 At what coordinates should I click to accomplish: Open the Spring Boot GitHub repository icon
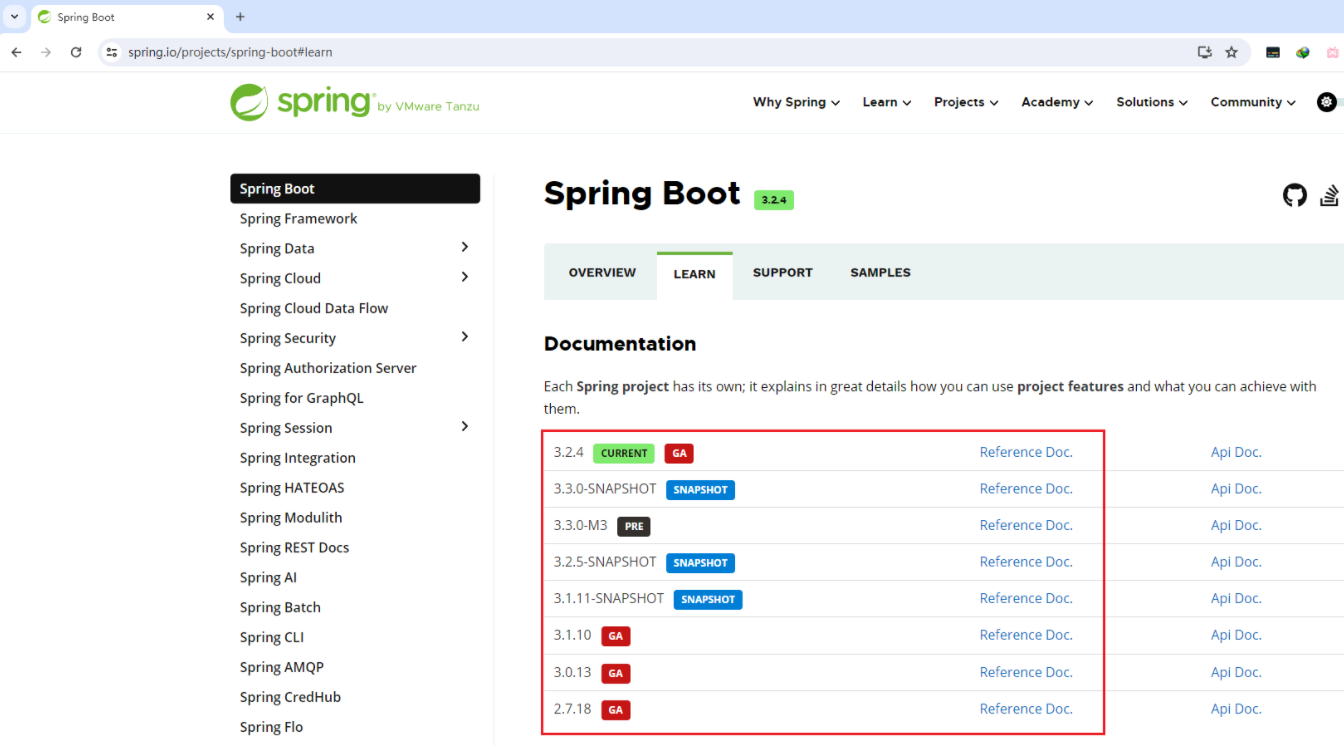(x=1294, y=195)
